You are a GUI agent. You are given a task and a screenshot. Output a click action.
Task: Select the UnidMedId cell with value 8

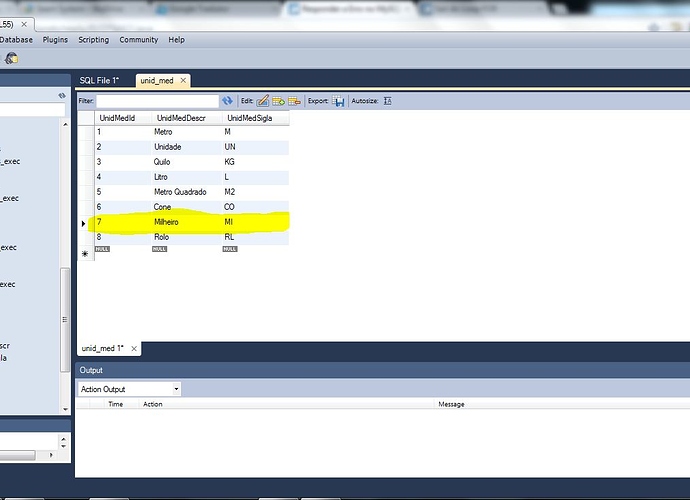point(123,237)
